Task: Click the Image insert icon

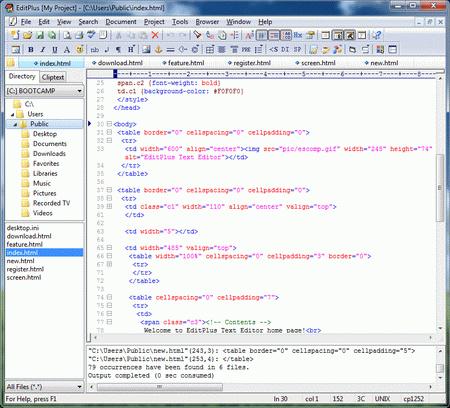Action: pyautogui.click(x=146, y=50)
